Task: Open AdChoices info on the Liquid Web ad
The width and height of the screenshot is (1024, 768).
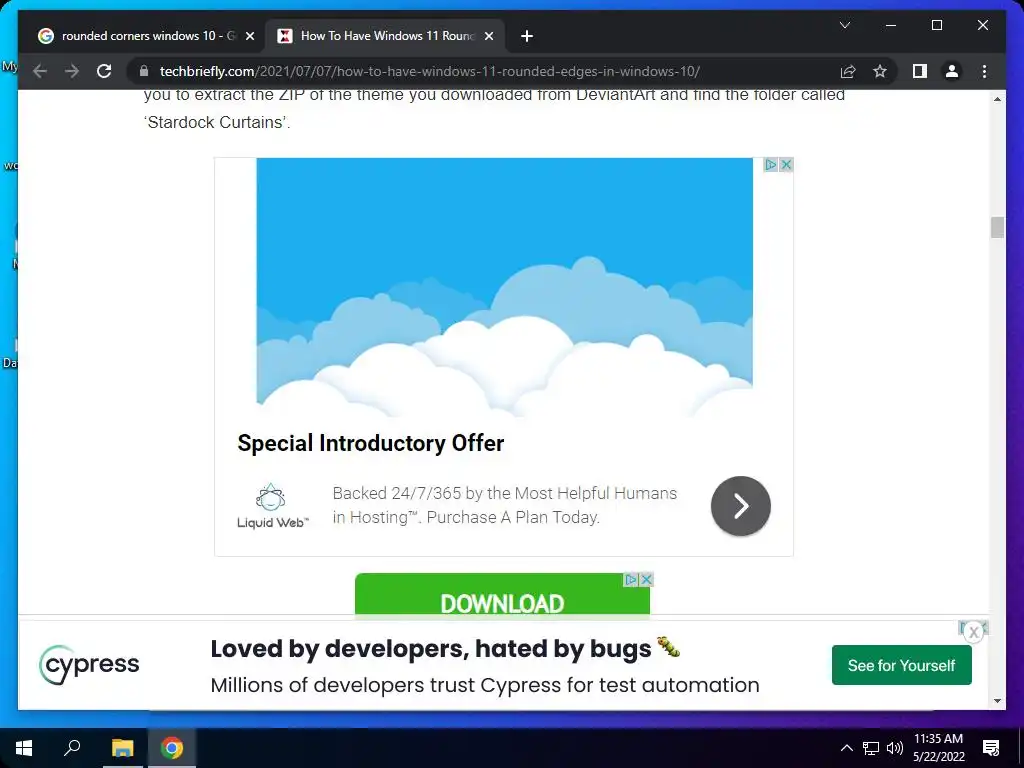Action: [771, 165]
